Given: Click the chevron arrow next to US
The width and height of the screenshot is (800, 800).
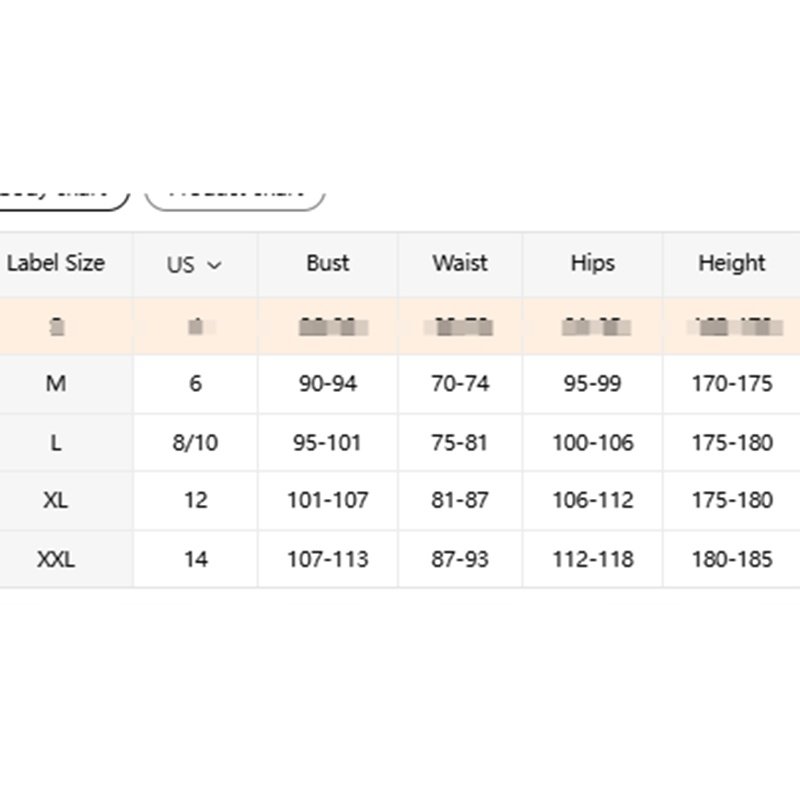Looking at the screenshot, I should click(213, 266).
